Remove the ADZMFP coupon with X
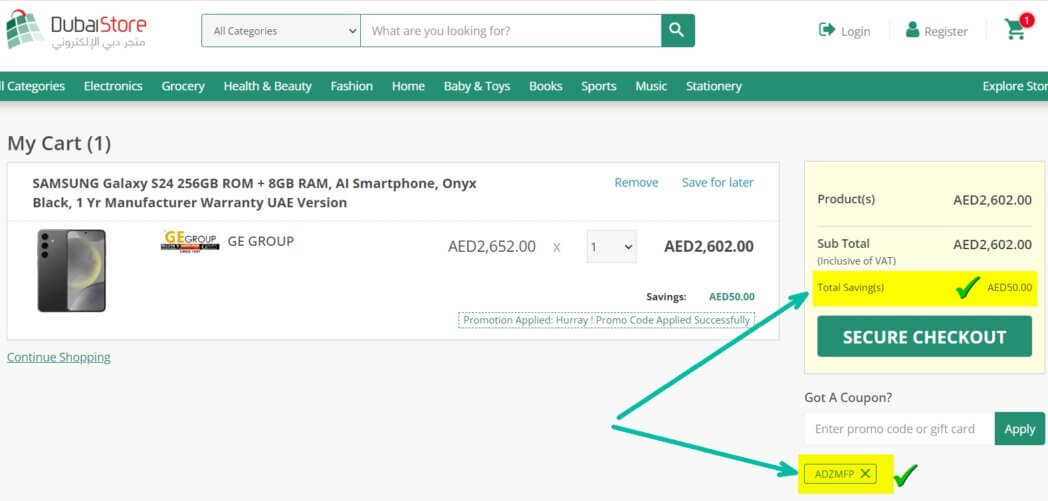This screenshot has height=501, width=1048. click(x=865, y=474)
